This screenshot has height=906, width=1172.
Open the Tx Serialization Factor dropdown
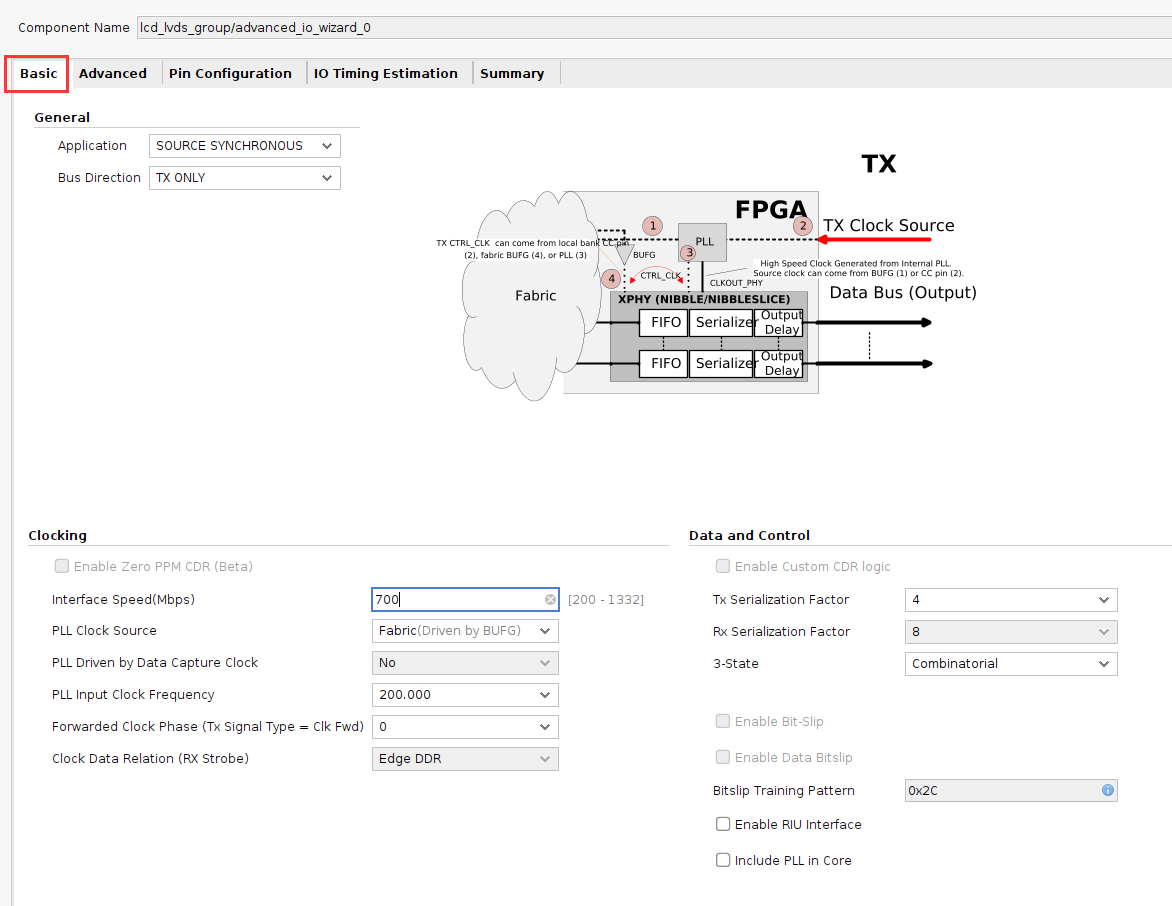tap(1011, 600)
